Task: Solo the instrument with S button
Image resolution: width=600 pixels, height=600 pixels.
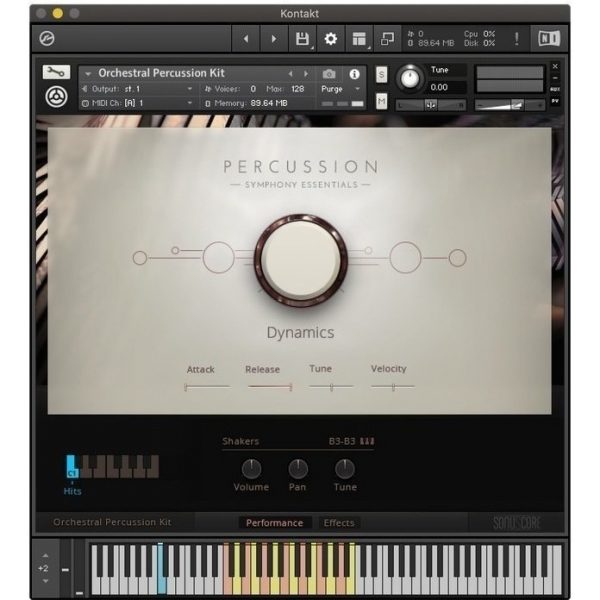Action: click(382, 75)
